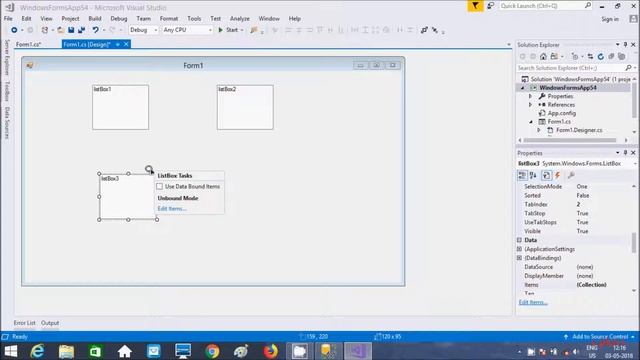Click the Save icon in the toolbar
The width and height of the screenshot is (640, 360).
pyautogui.click(x=71, y=30)
